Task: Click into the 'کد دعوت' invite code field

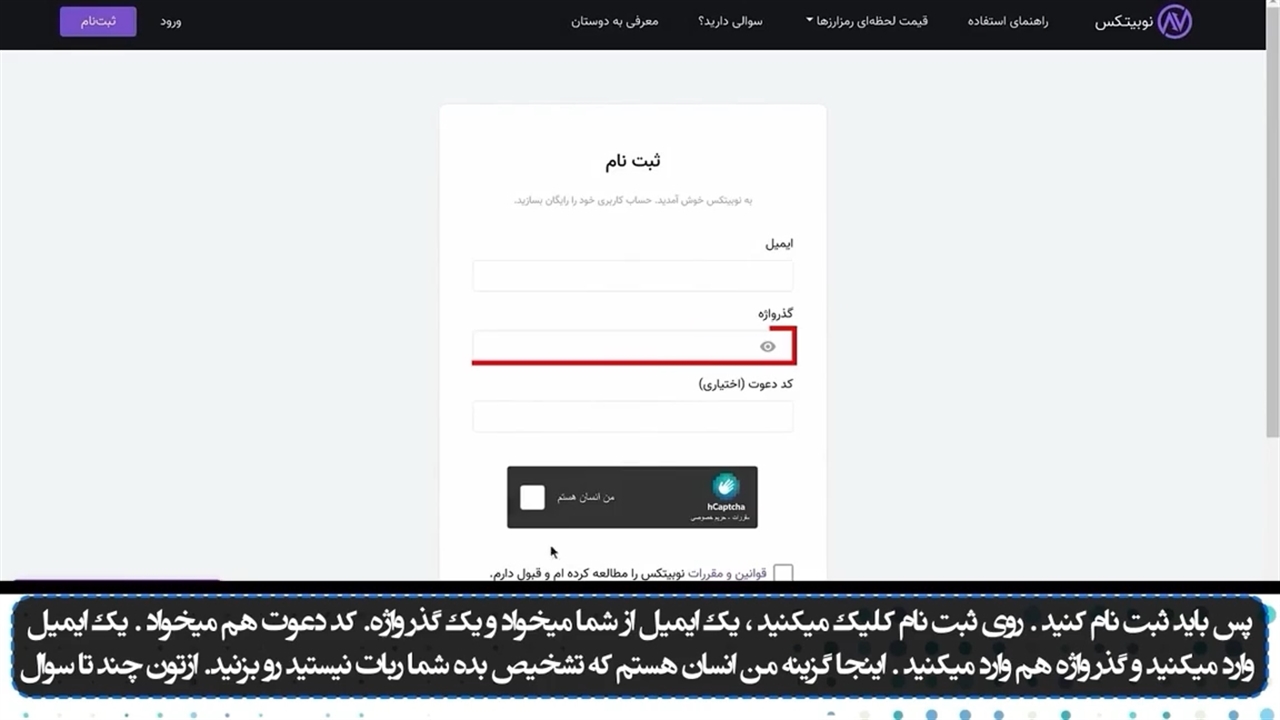Action: tap(632, 417)
